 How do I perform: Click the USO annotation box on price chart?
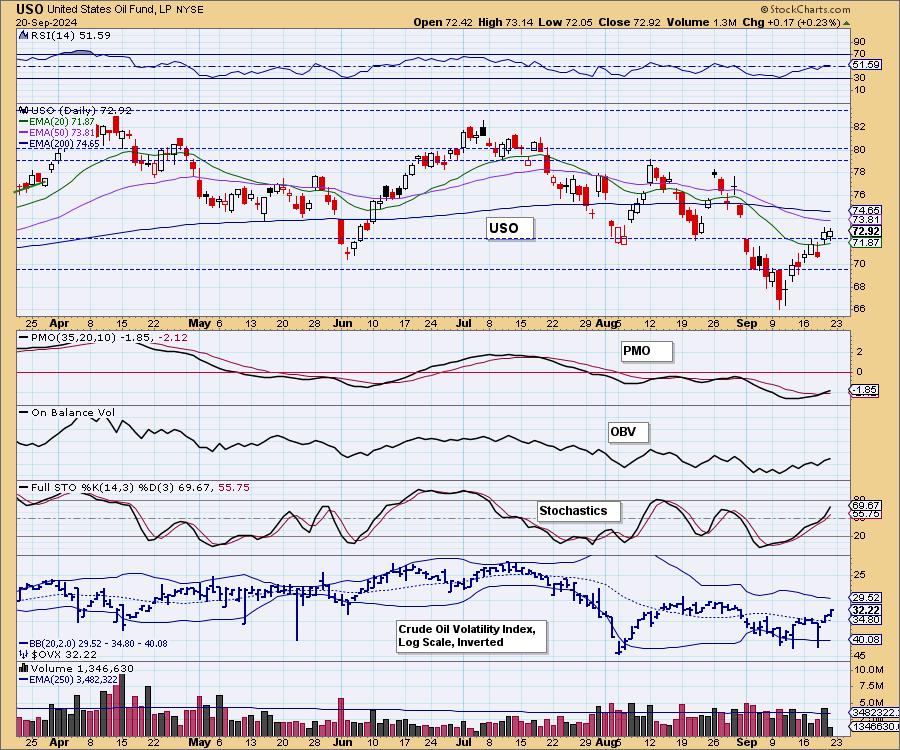click(x=510, y=228)
